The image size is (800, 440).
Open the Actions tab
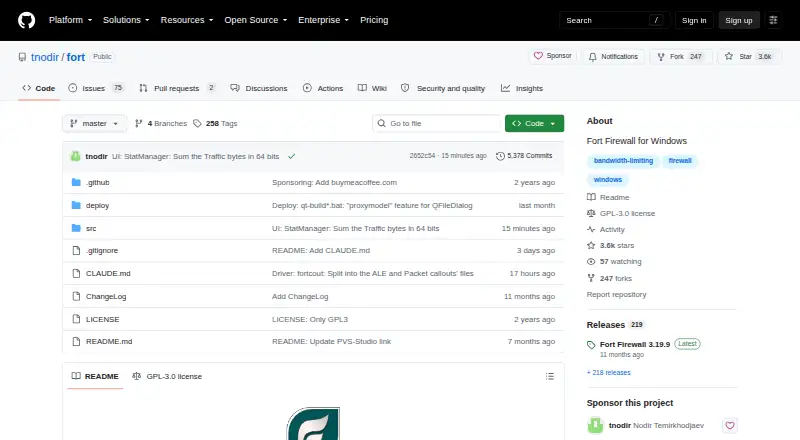323,88
